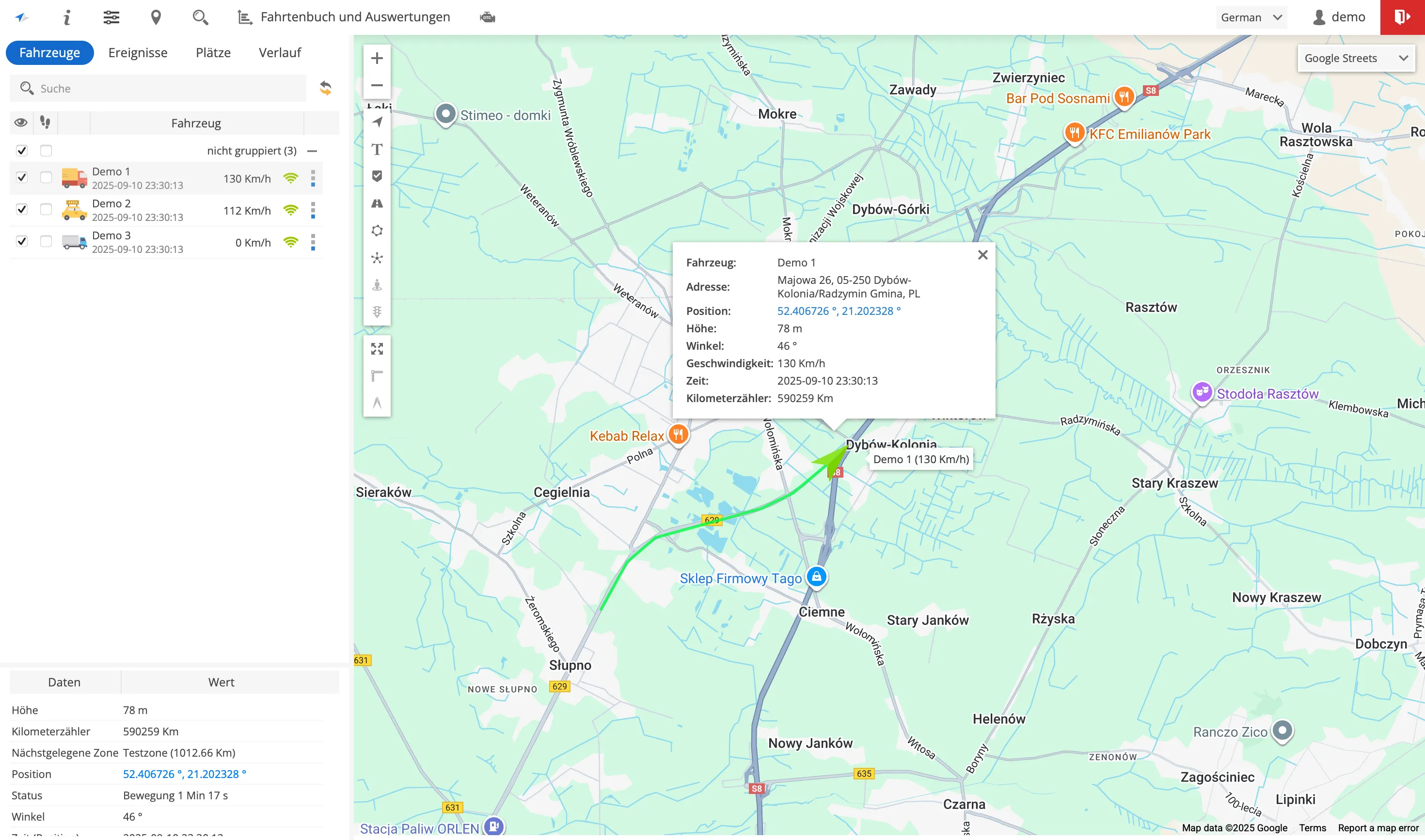Enable the follow checkbox for Demo 3

[x=46, y=242]
